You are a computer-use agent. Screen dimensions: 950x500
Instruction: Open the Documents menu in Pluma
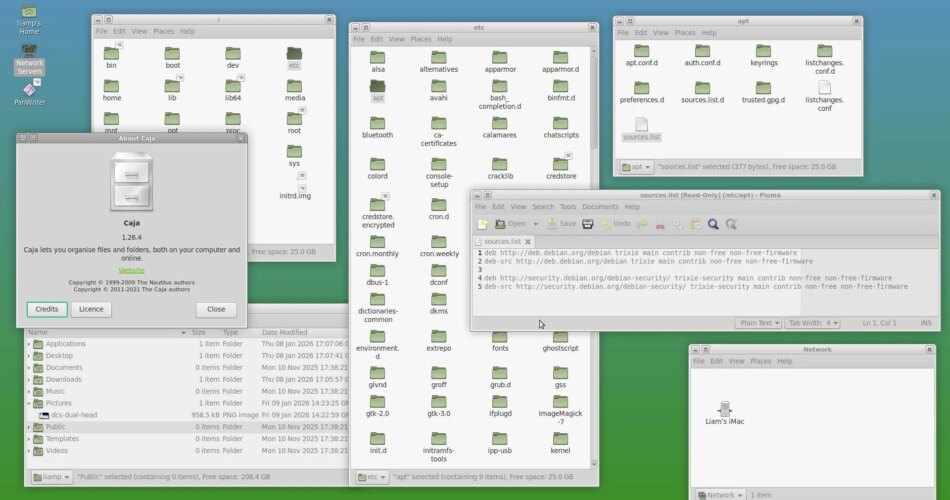pyautogui.click(x=600, y=207)
